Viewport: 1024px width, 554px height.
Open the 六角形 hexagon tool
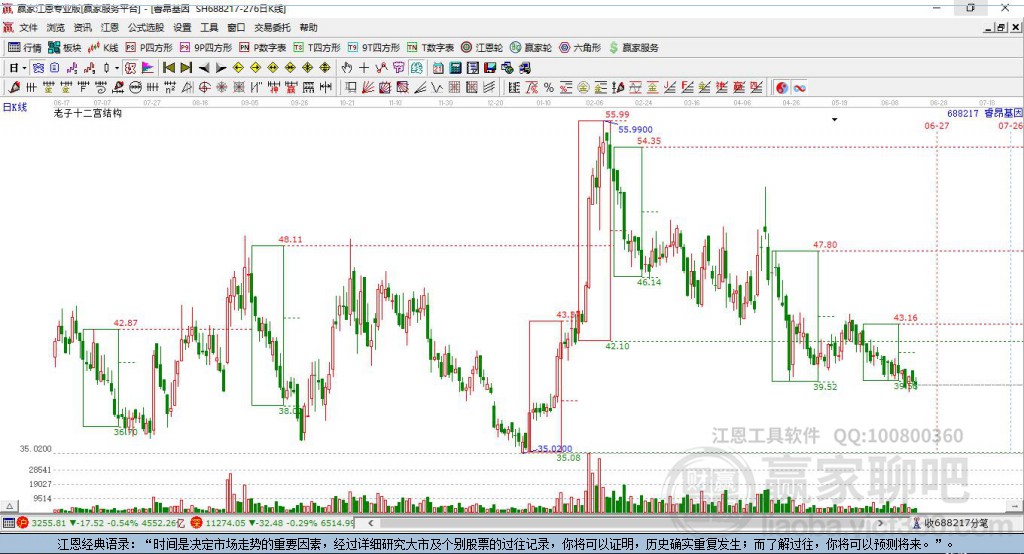point(580,48)
